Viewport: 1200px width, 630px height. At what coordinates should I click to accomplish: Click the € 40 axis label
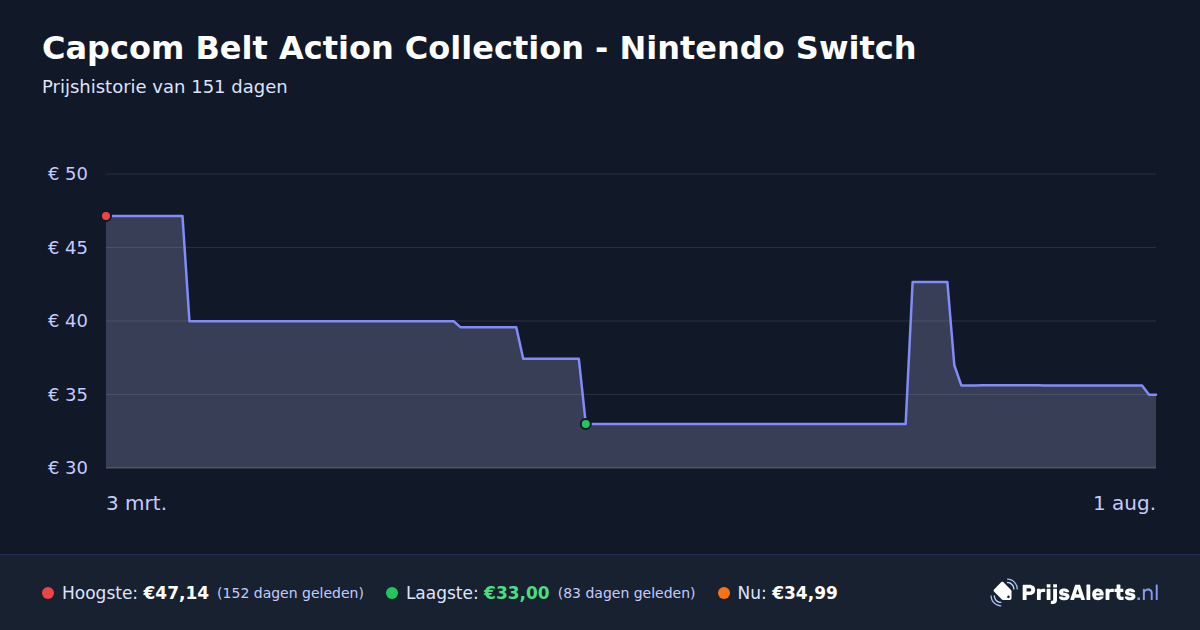click(68, 321)
